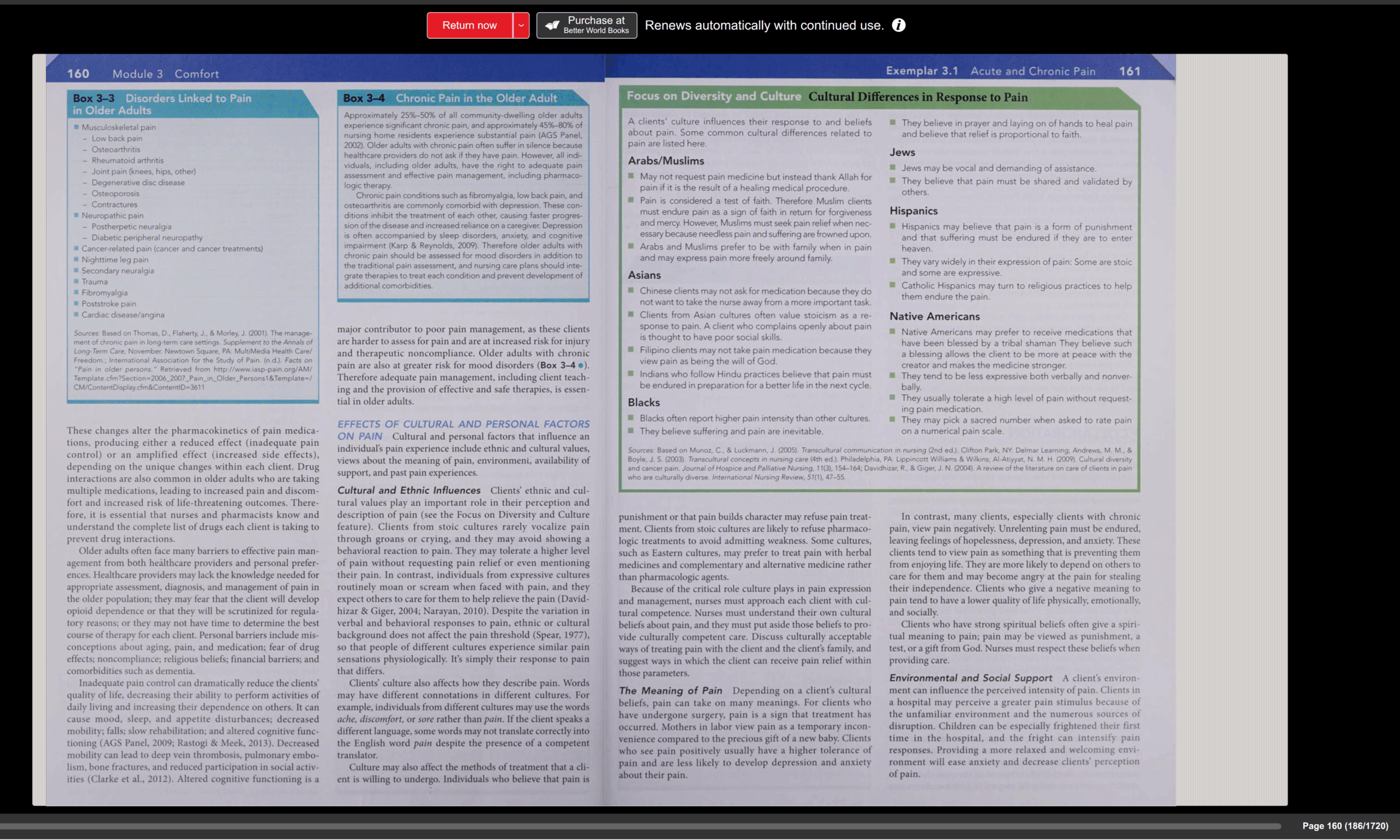Click the right-side page edge stack
Viewport: 1400px width, 840px height.
(1231, 430)
